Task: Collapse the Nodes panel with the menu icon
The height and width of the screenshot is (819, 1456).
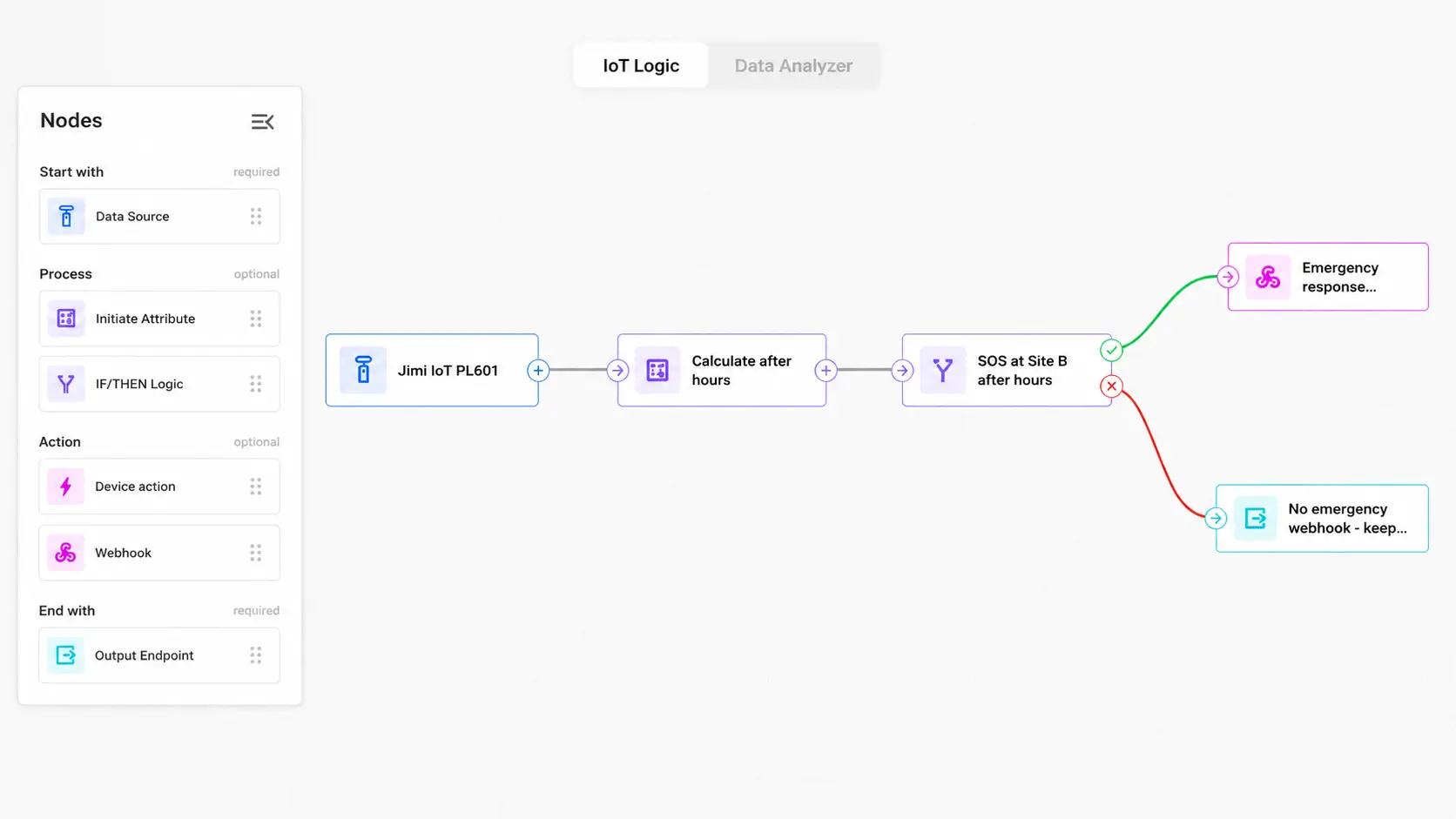Action: click(x=262, y=122)
